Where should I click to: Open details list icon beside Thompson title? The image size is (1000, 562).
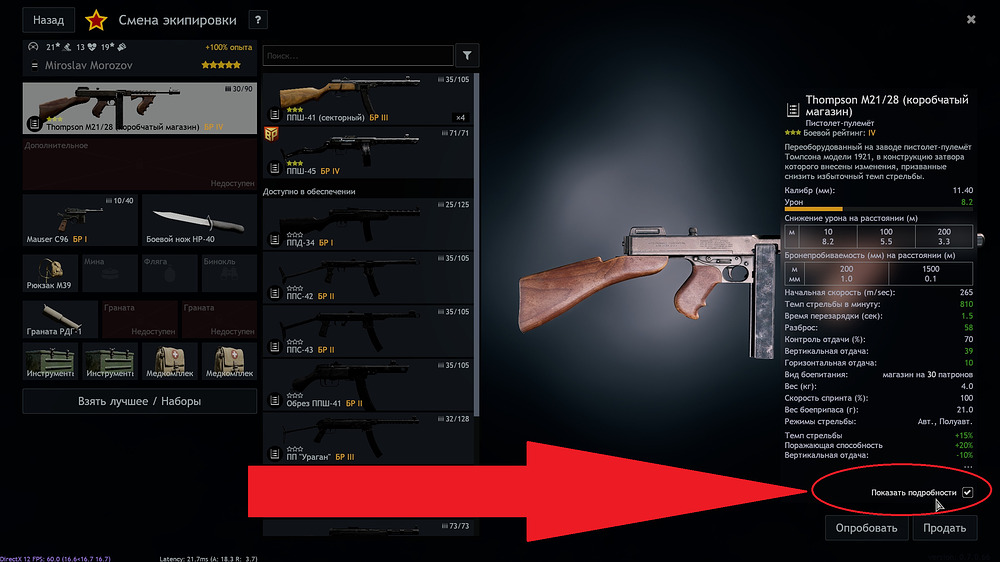[x=792, y=110]
